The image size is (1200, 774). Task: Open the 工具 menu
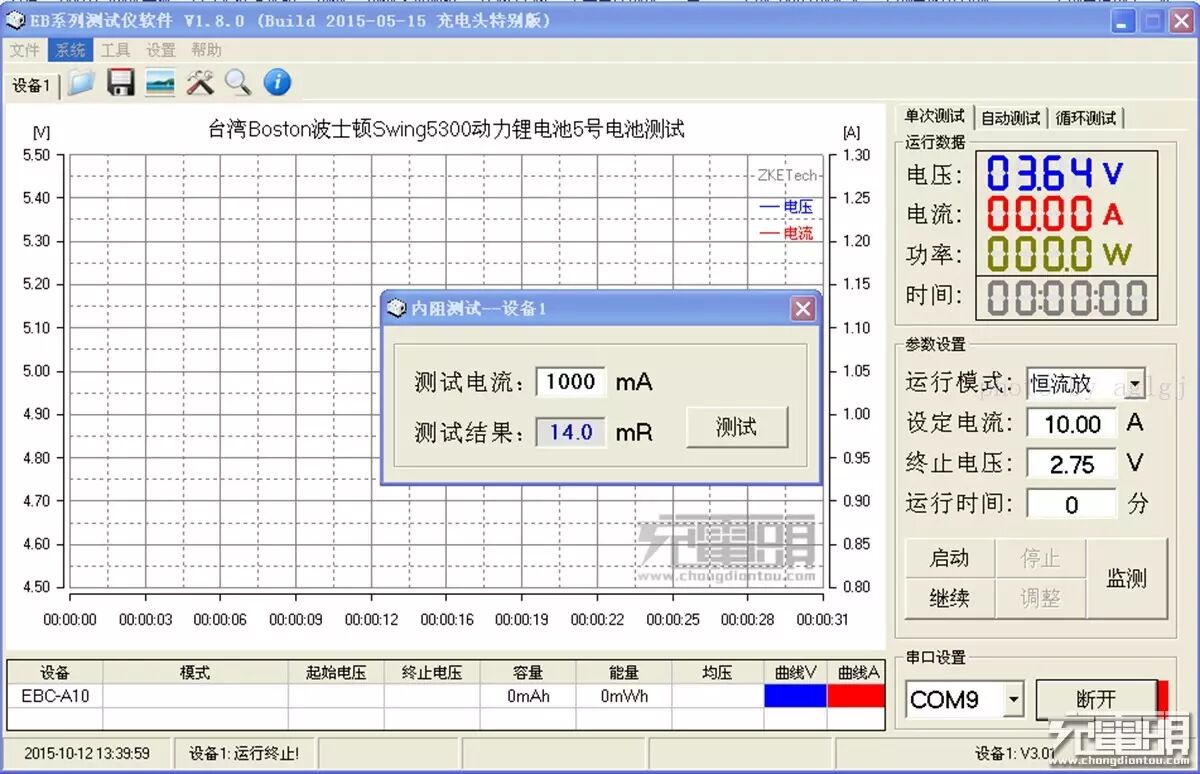[115, 50]
